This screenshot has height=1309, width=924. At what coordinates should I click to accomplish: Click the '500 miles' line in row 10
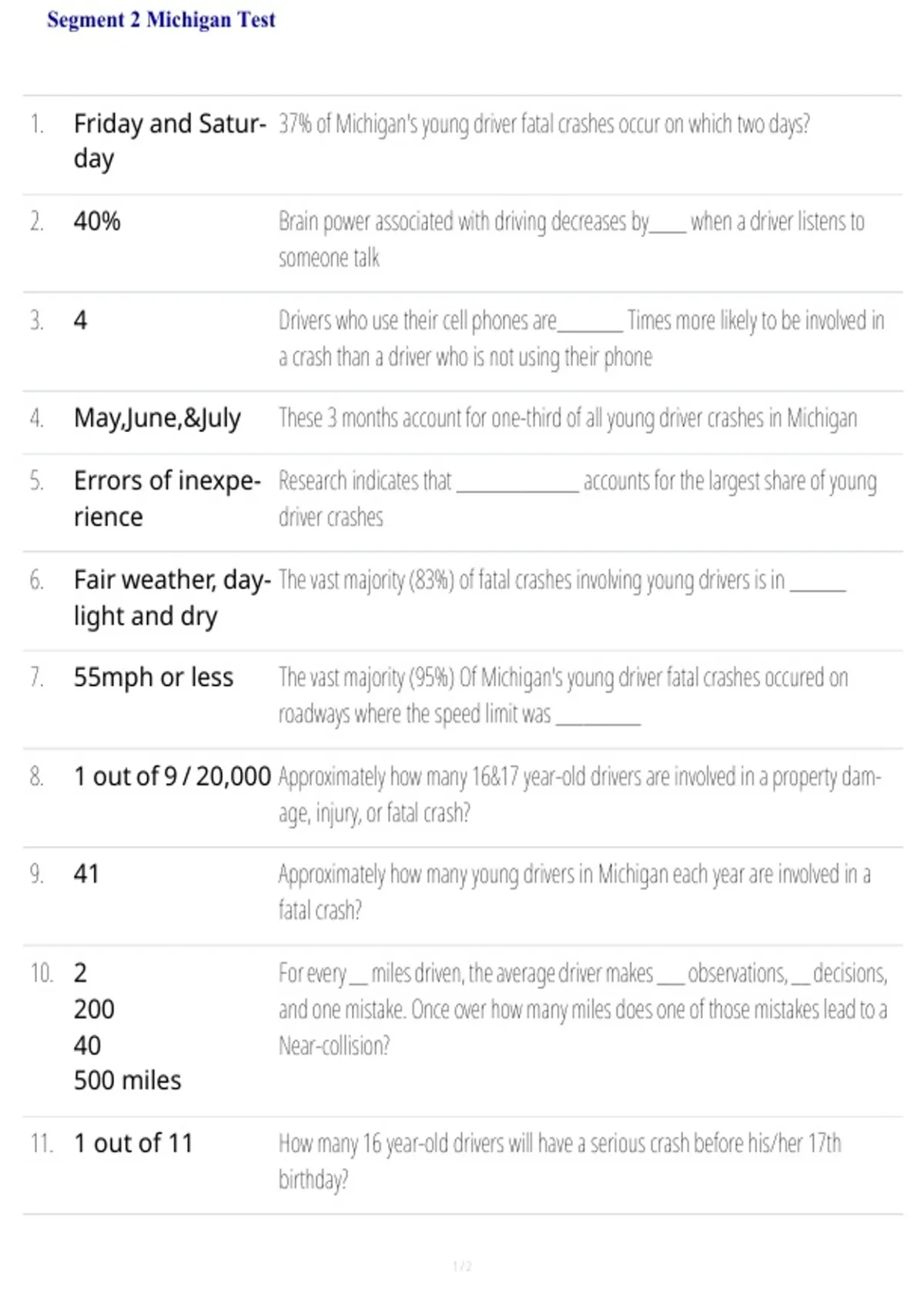[128, 1080]
